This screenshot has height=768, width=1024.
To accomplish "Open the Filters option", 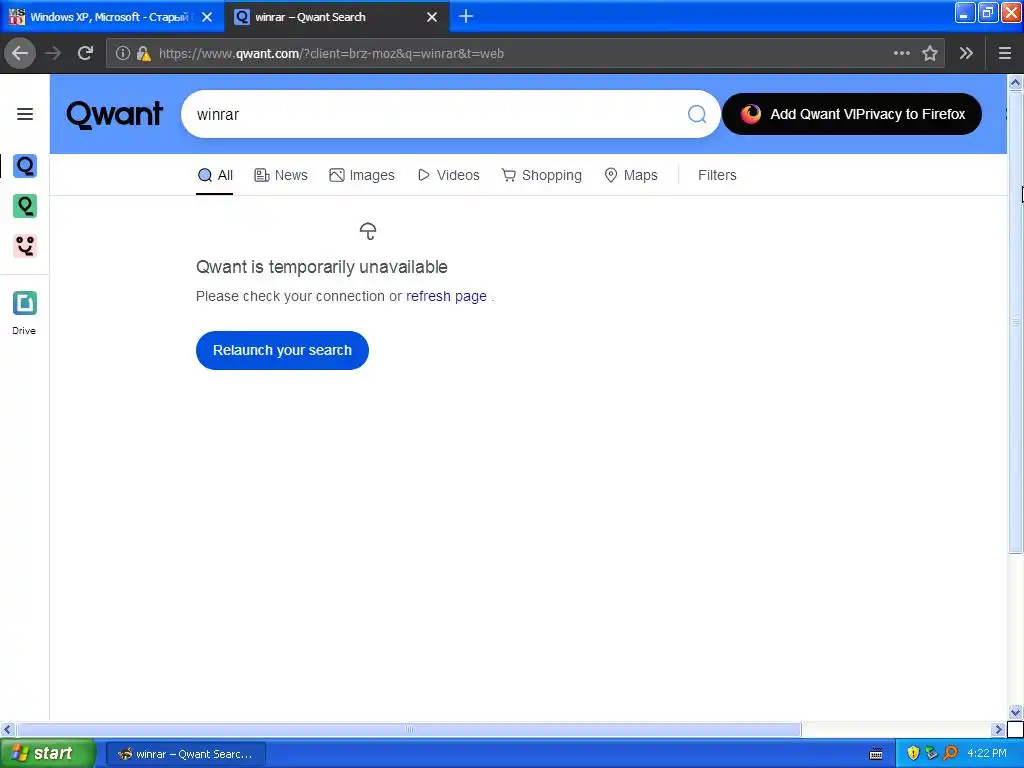I will click(717, 175).
